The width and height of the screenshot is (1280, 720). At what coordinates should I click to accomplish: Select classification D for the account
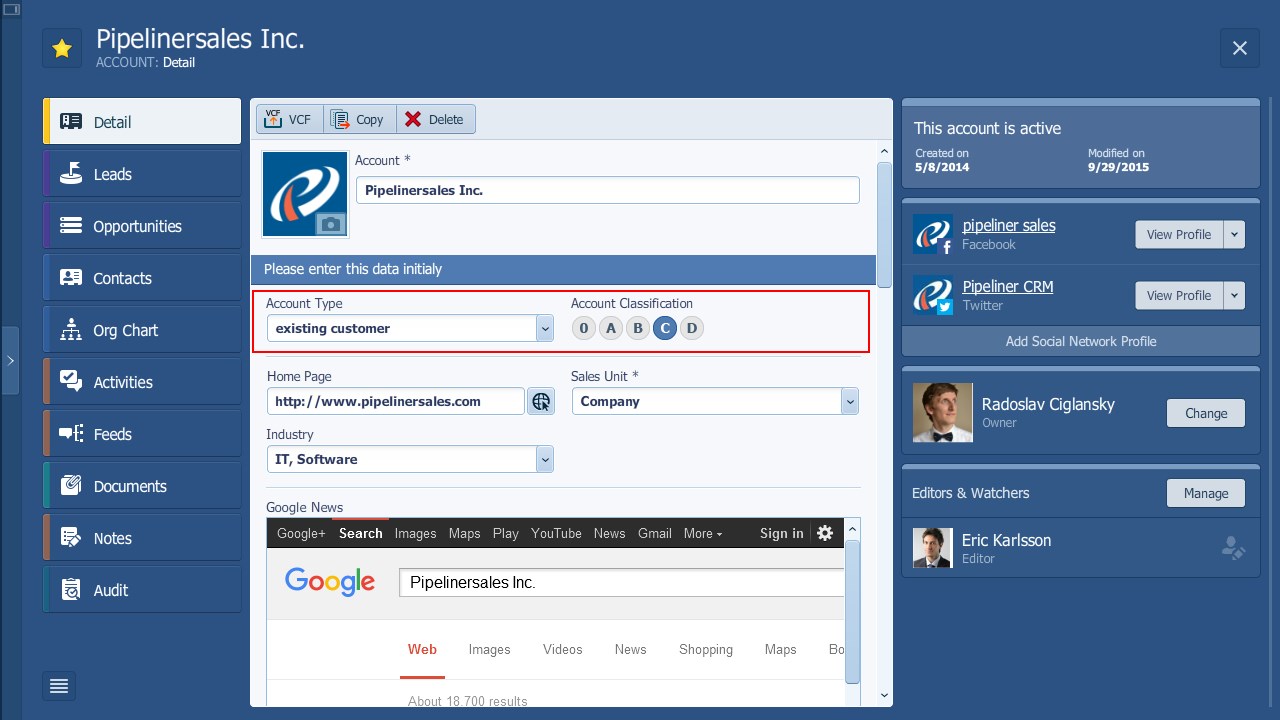tap(691, 327)
